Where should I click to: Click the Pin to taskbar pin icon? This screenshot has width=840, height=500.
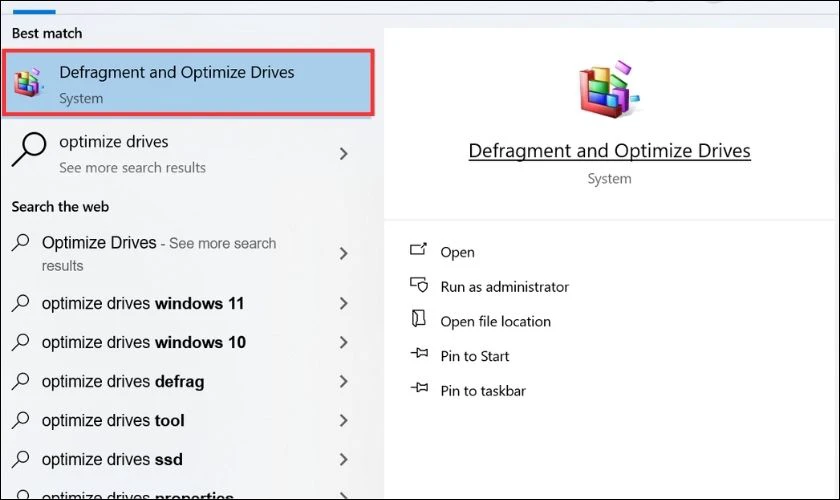click(419, 387)
